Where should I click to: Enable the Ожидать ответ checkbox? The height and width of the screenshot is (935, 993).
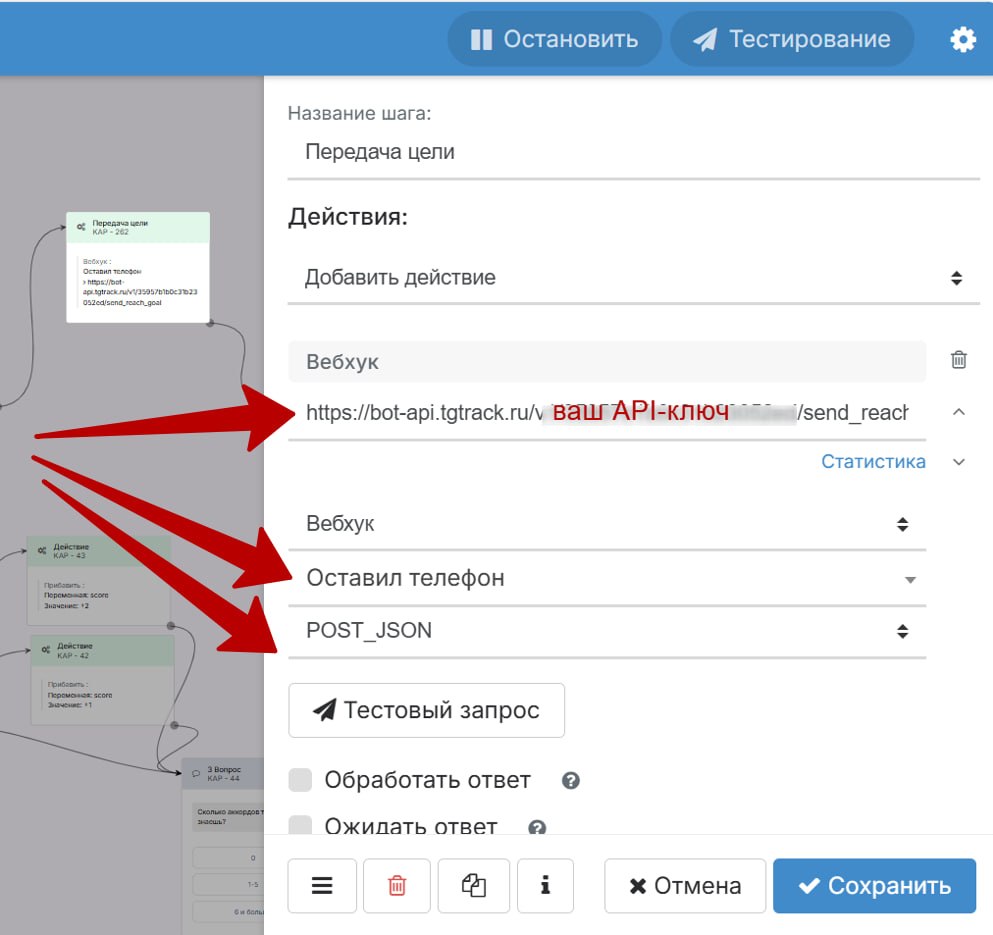[300, 825]
